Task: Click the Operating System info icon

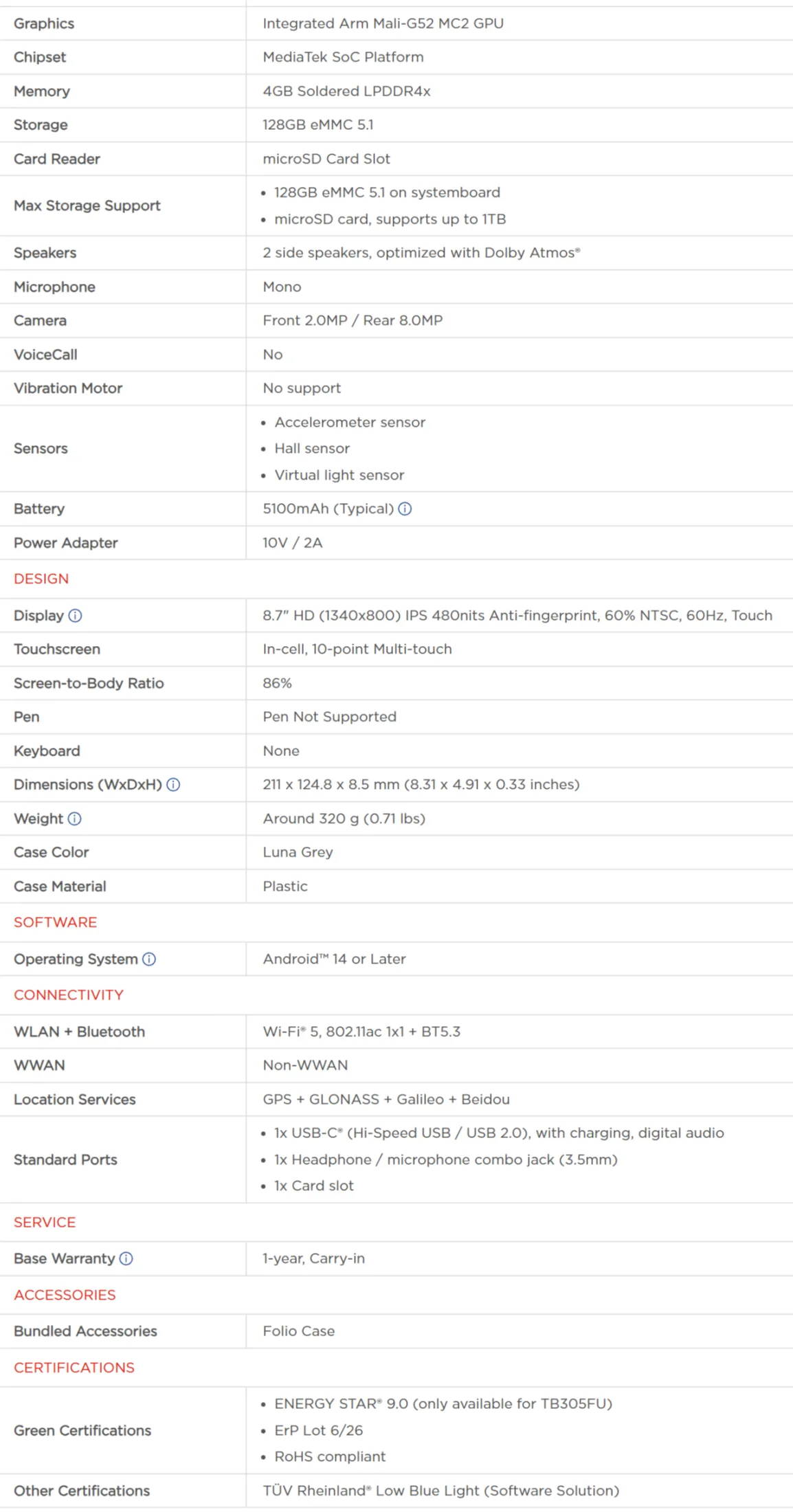Action: click(x=149, y=959)
